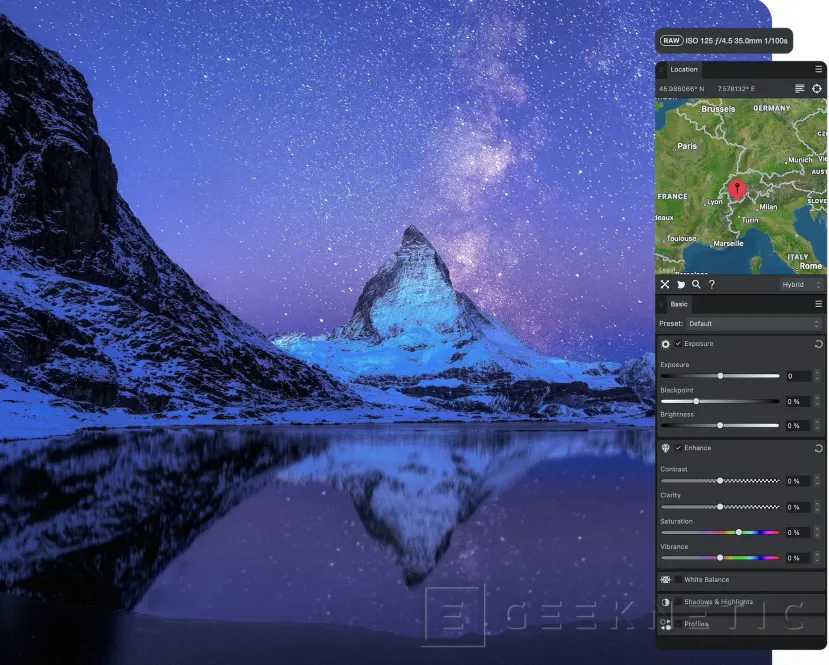Screen dimensions: 829x665
Task: Click the White Balance section label
Action: (x=706, y=580)
